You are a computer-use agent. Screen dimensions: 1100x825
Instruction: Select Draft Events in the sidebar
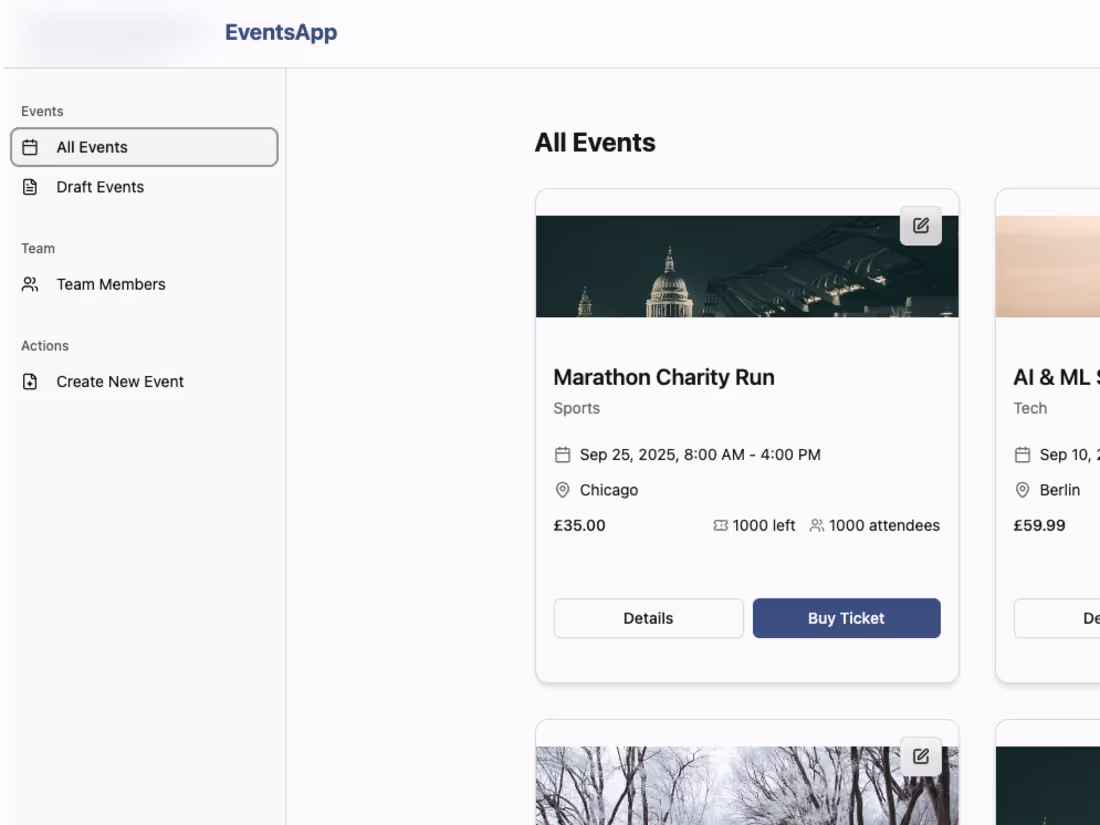[100, 186]
